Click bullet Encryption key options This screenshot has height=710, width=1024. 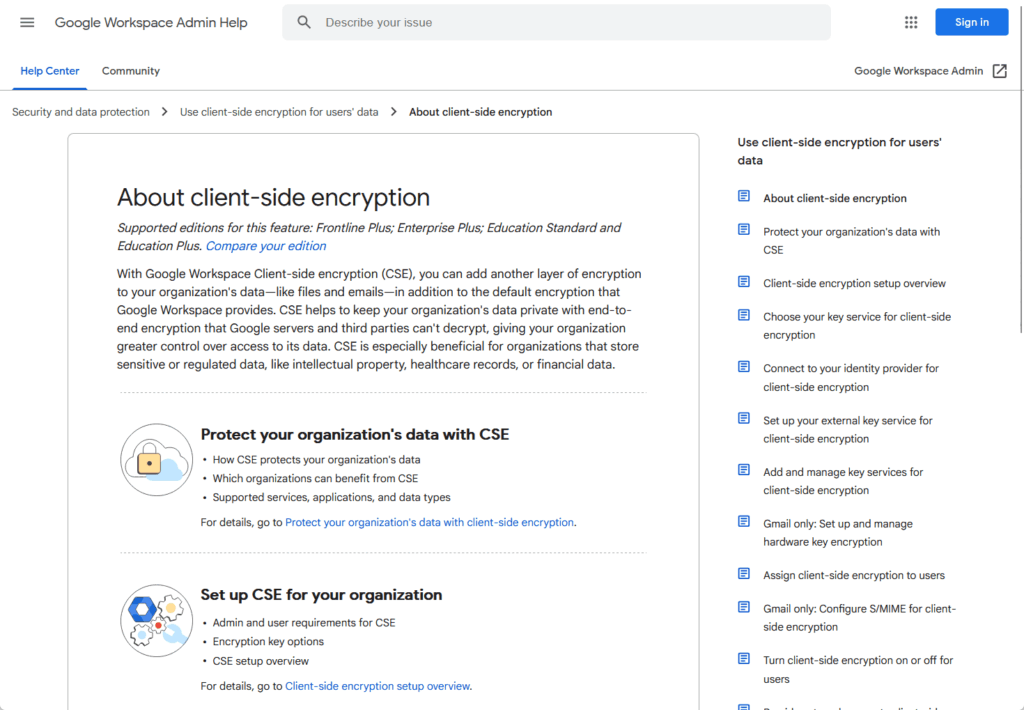coord(268,641)
